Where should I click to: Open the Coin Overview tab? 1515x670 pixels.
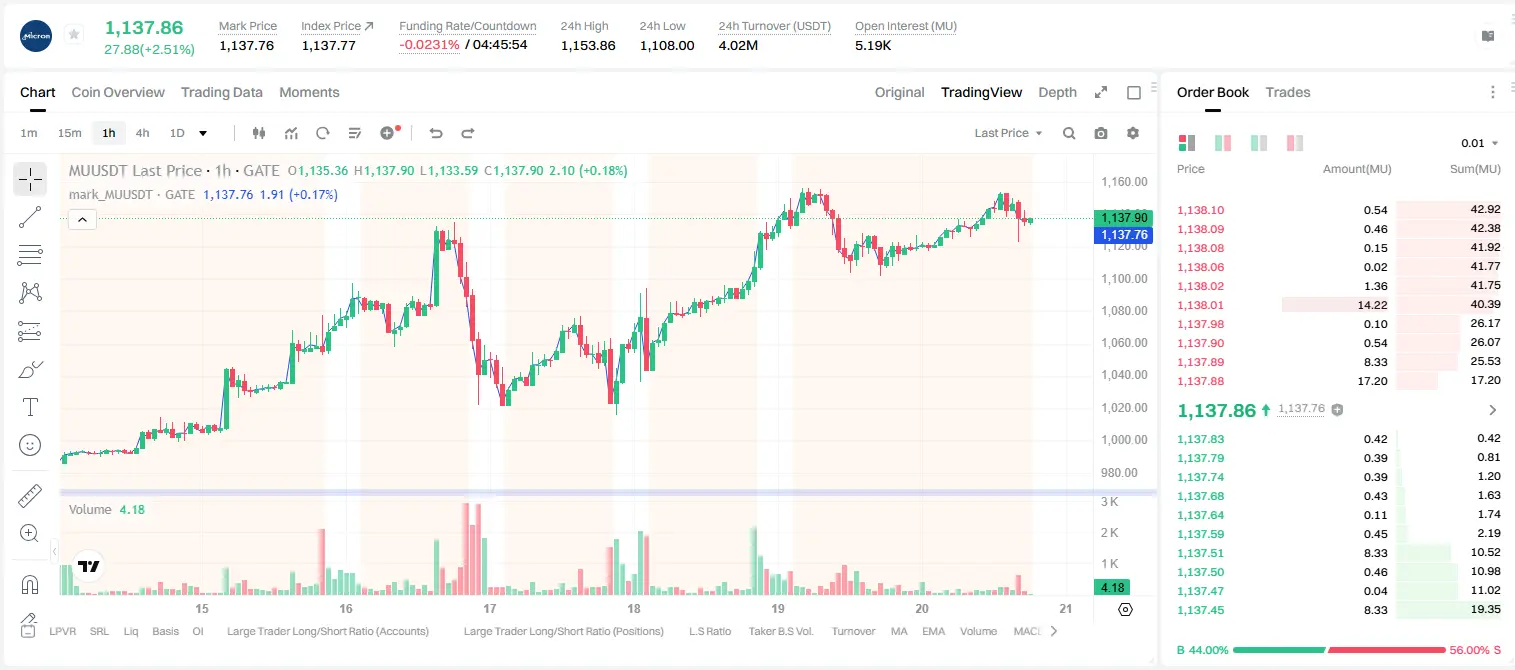click(118, 92)
